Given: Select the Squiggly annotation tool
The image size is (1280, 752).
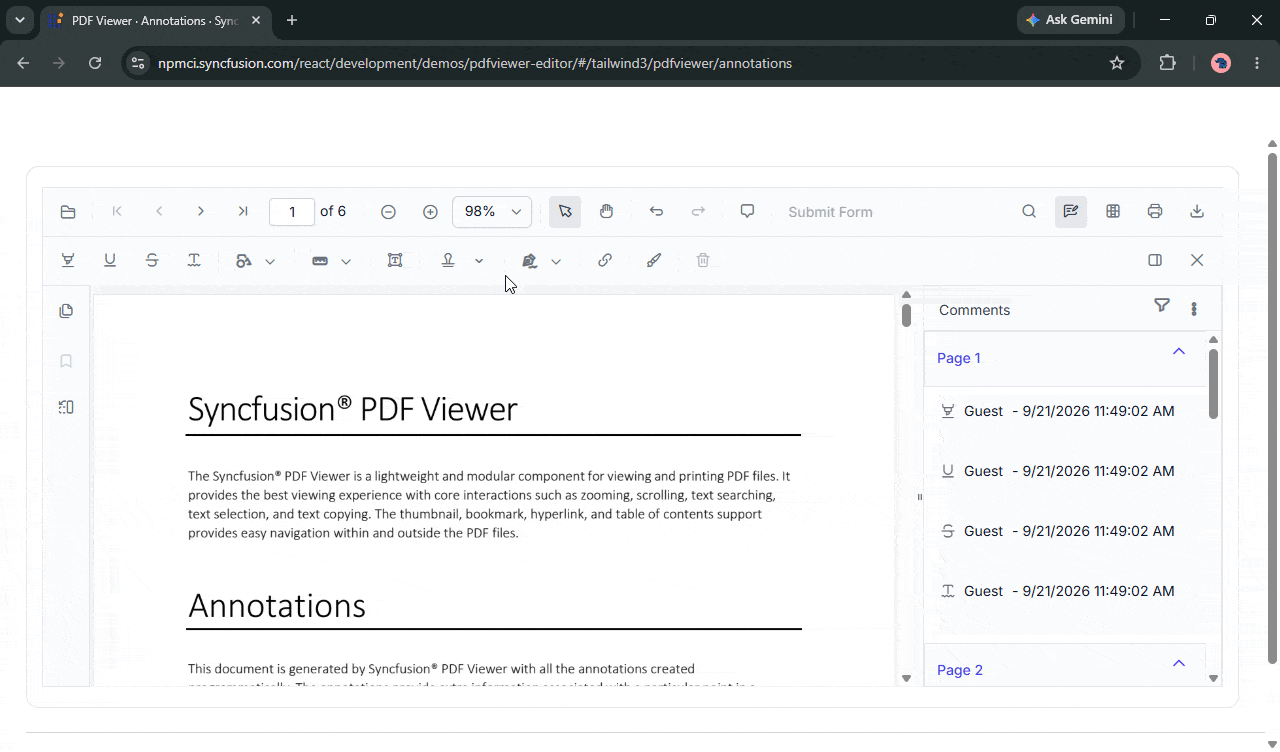Looking at the screenshot, I should pos(194,260).
